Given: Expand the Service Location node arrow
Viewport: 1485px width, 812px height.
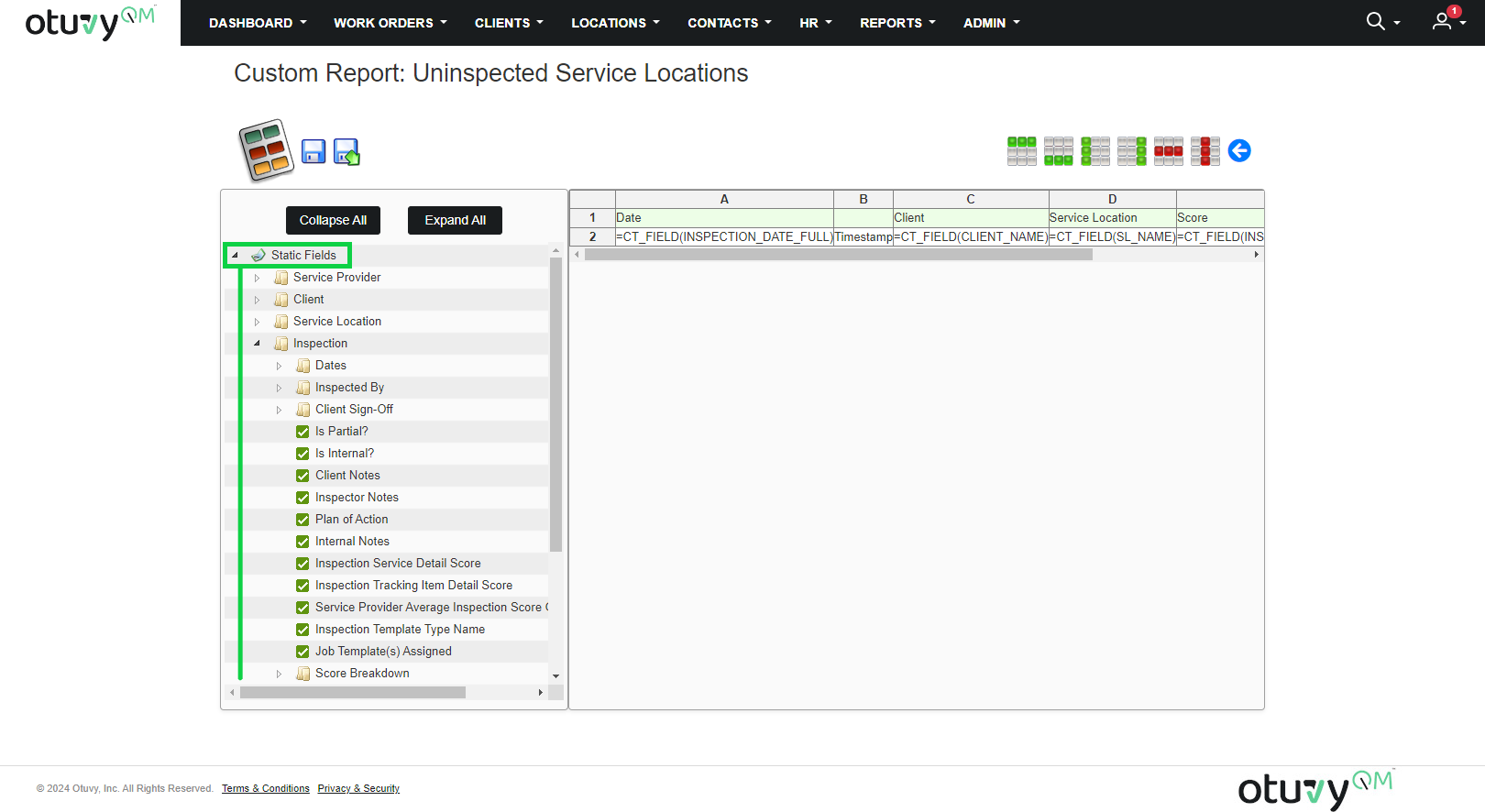Looking at the screenshot, I should tap(257, 322).
